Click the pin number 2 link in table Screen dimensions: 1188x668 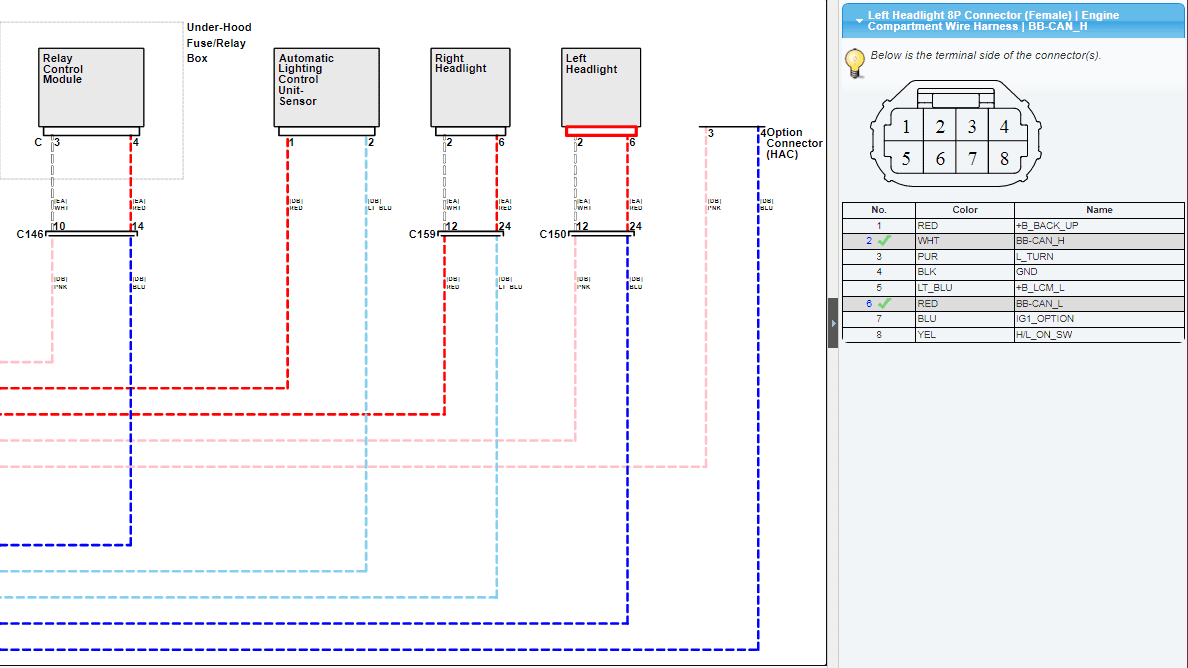tap(869, 241)
